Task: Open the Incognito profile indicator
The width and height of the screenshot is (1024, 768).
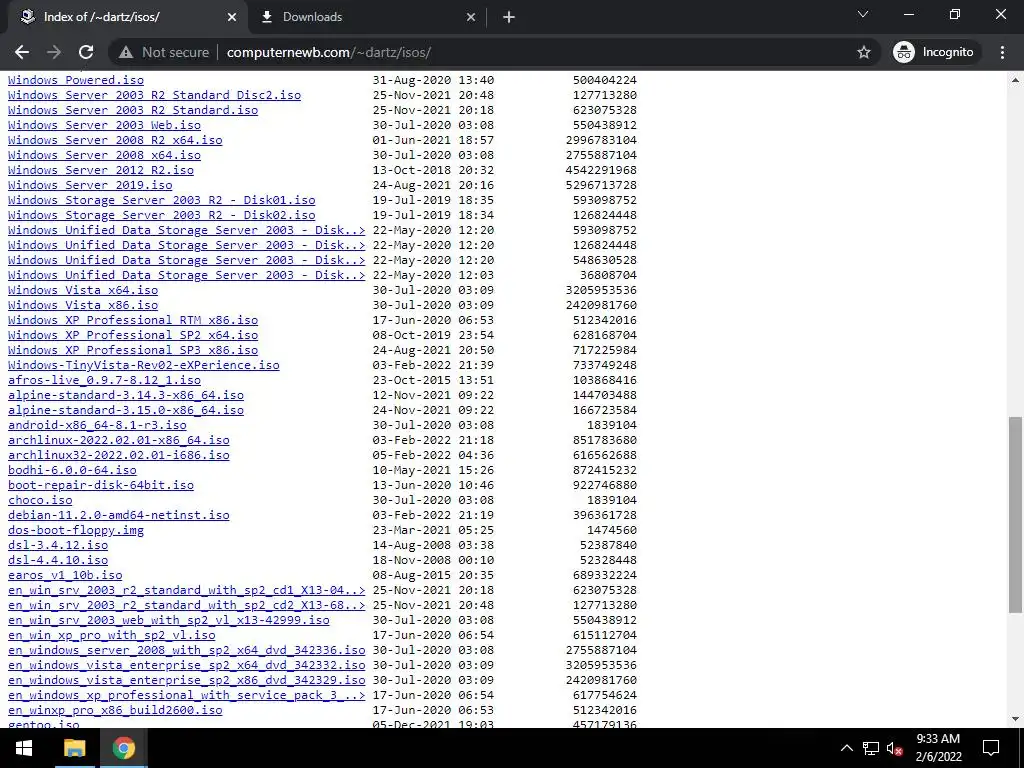Action: point(934,52)
